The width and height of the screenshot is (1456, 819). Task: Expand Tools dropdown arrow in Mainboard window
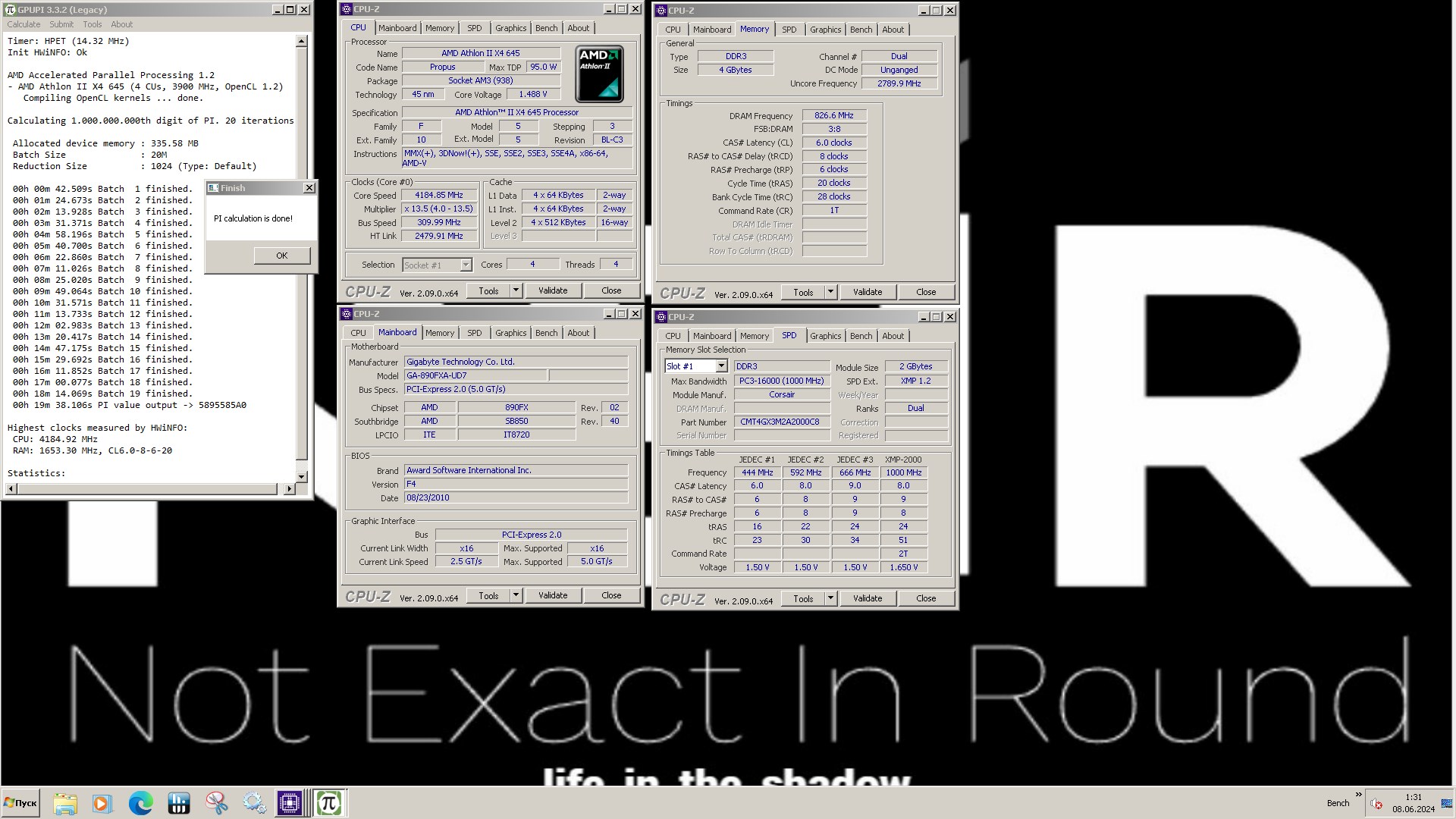[x=516, y=595]
